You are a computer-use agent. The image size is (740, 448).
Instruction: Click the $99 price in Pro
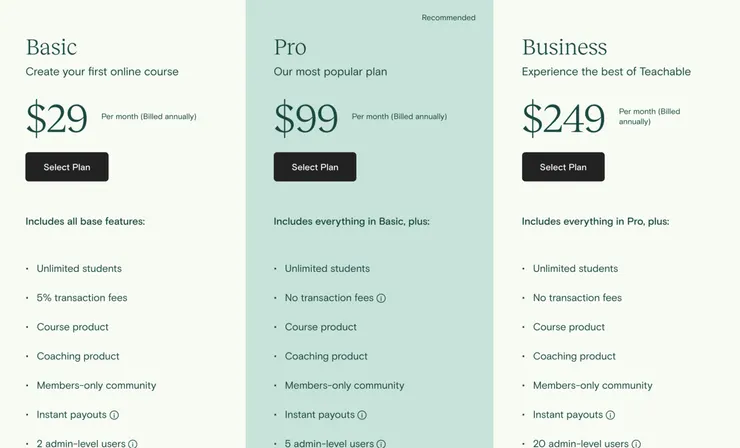(x=306, y=119)
